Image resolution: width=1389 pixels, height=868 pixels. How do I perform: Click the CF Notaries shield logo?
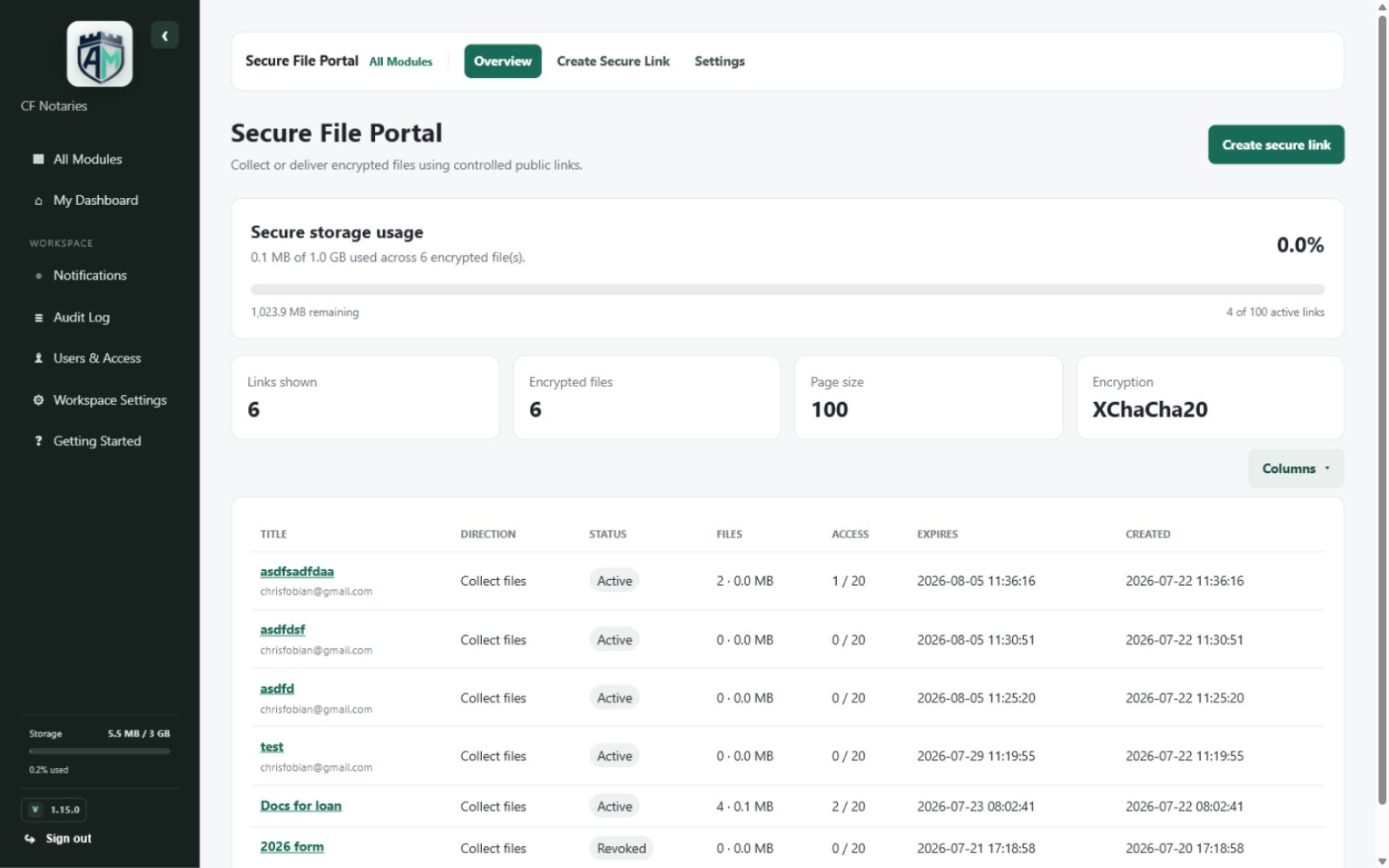[100, 54]
